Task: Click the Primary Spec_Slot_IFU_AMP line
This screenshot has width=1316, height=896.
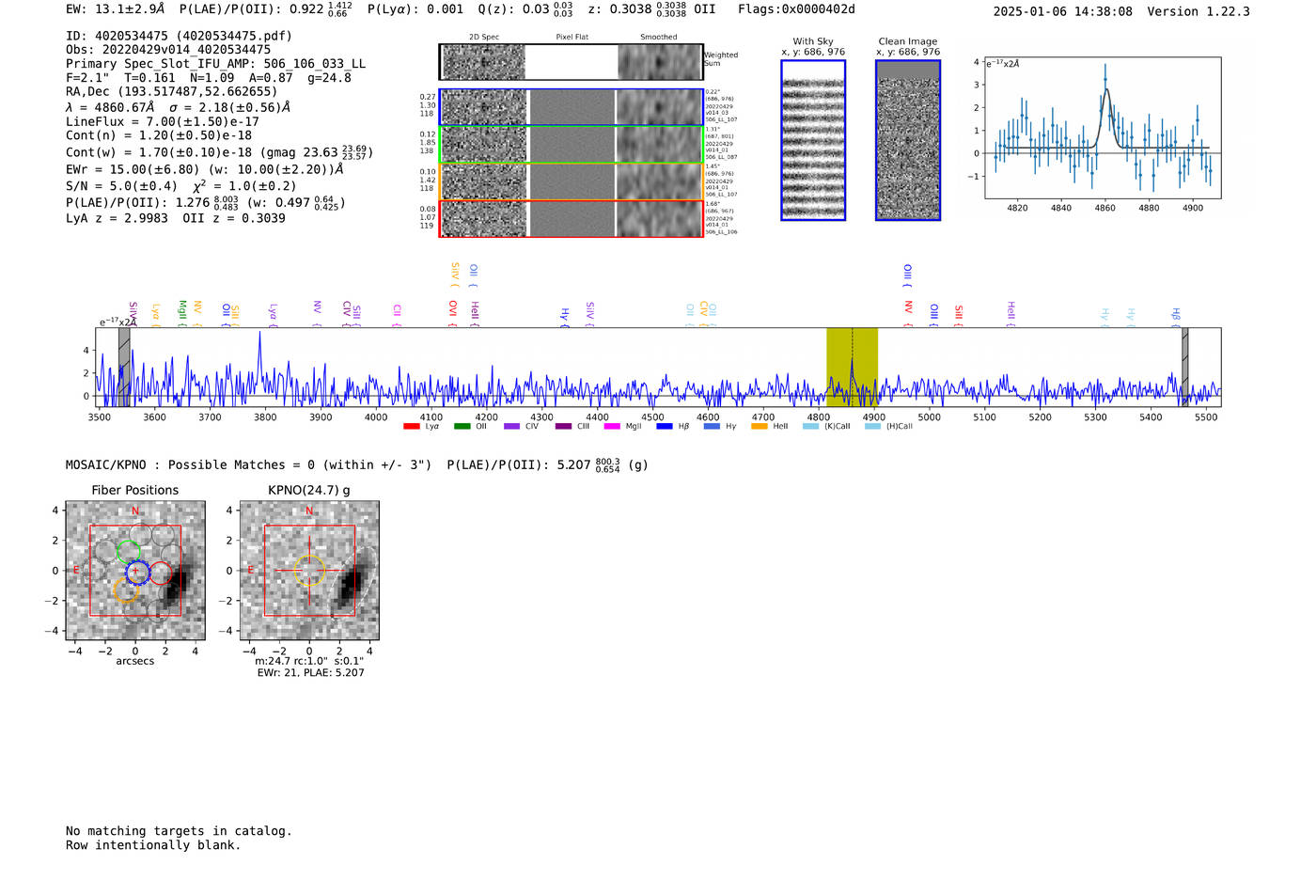Action: (x=215, y=64)
